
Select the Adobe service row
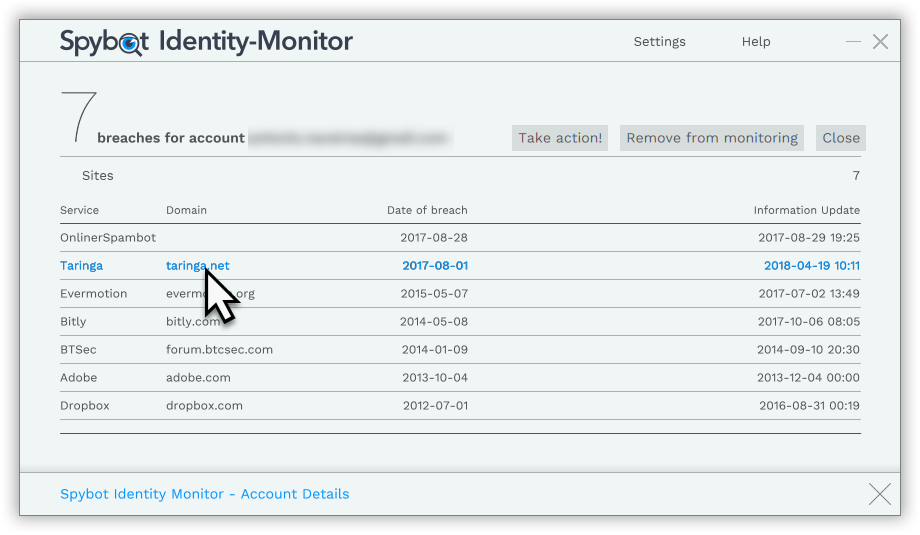click(x=460, y=378)
